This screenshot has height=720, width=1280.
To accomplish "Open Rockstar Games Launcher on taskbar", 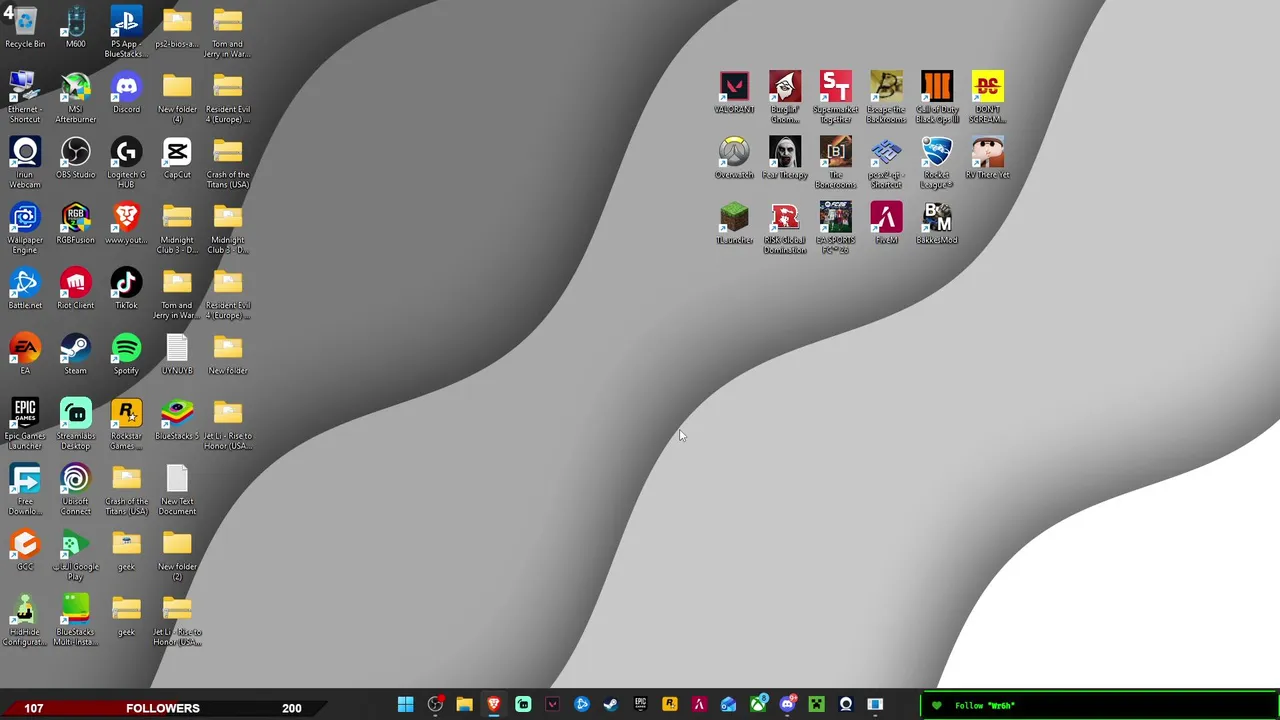I will click(x=670, y=705).
